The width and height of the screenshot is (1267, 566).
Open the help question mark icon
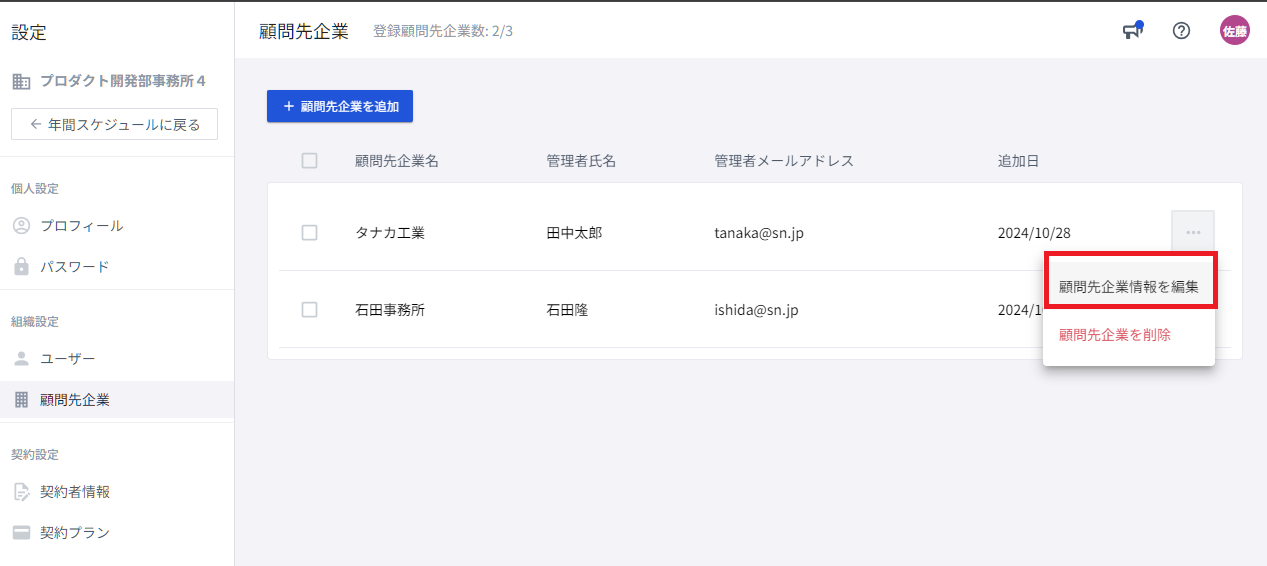pyautogui.click(x=1181, y=31)
